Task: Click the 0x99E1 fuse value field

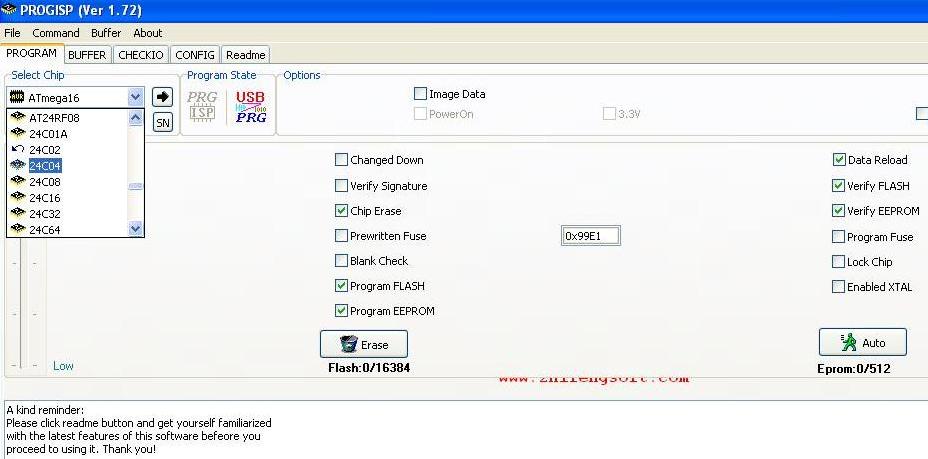Action: pyautogui.click(x=591, y=235)
